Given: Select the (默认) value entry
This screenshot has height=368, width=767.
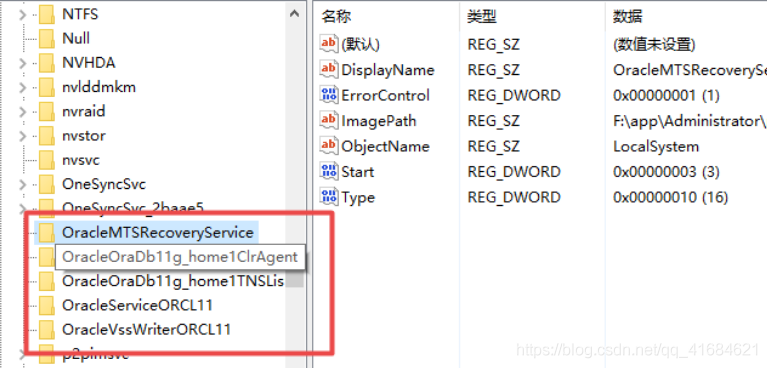Looking at the screenshot, I should [x=361, y=45].
